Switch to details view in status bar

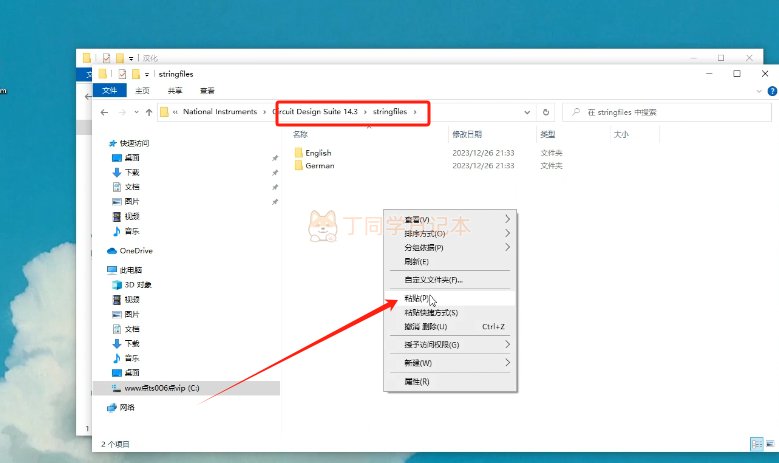pyautogui.click(x=757, y=444)
